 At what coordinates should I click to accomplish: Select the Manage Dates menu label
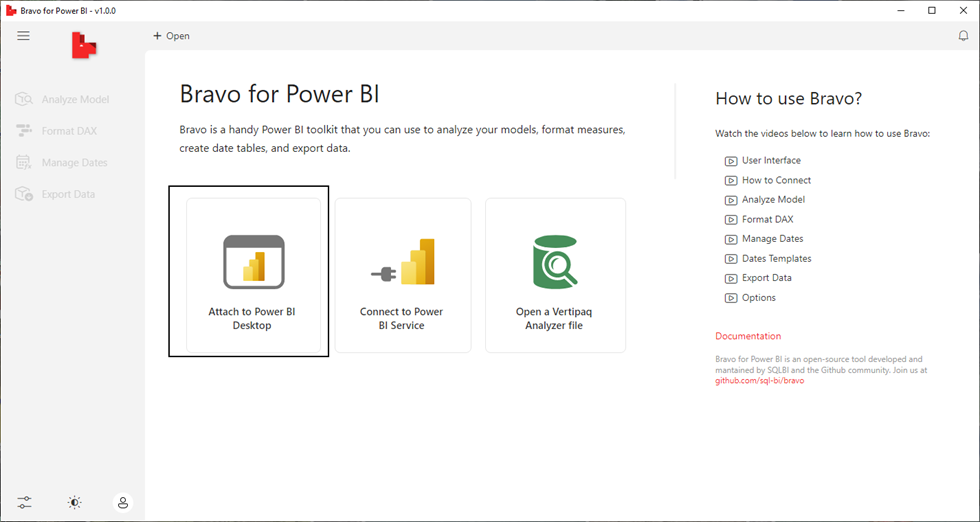[74, 163]
